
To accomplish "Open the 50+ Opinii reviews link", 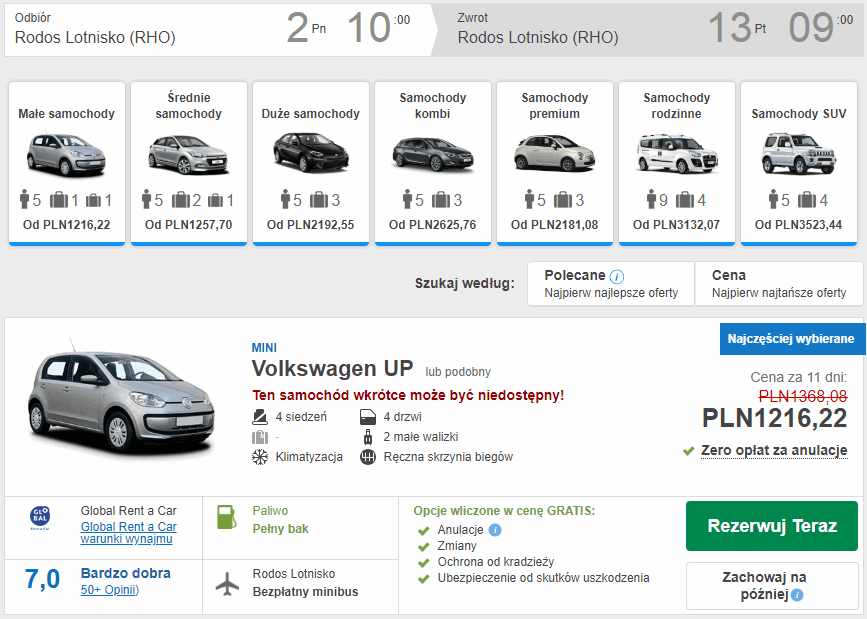I will (x=109, y=590).
